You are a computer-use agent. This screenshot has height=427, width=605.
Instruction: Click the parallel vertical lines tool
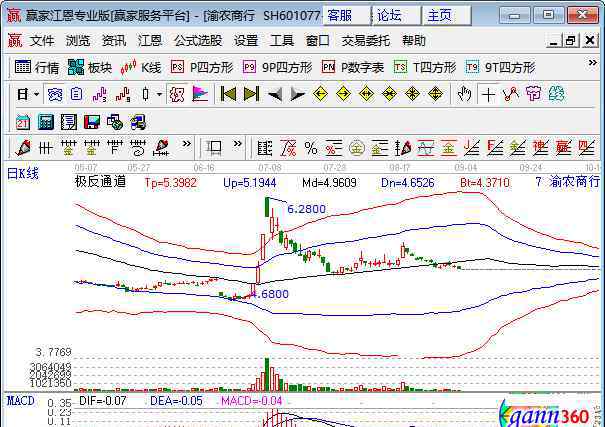[x=46, y=148]
